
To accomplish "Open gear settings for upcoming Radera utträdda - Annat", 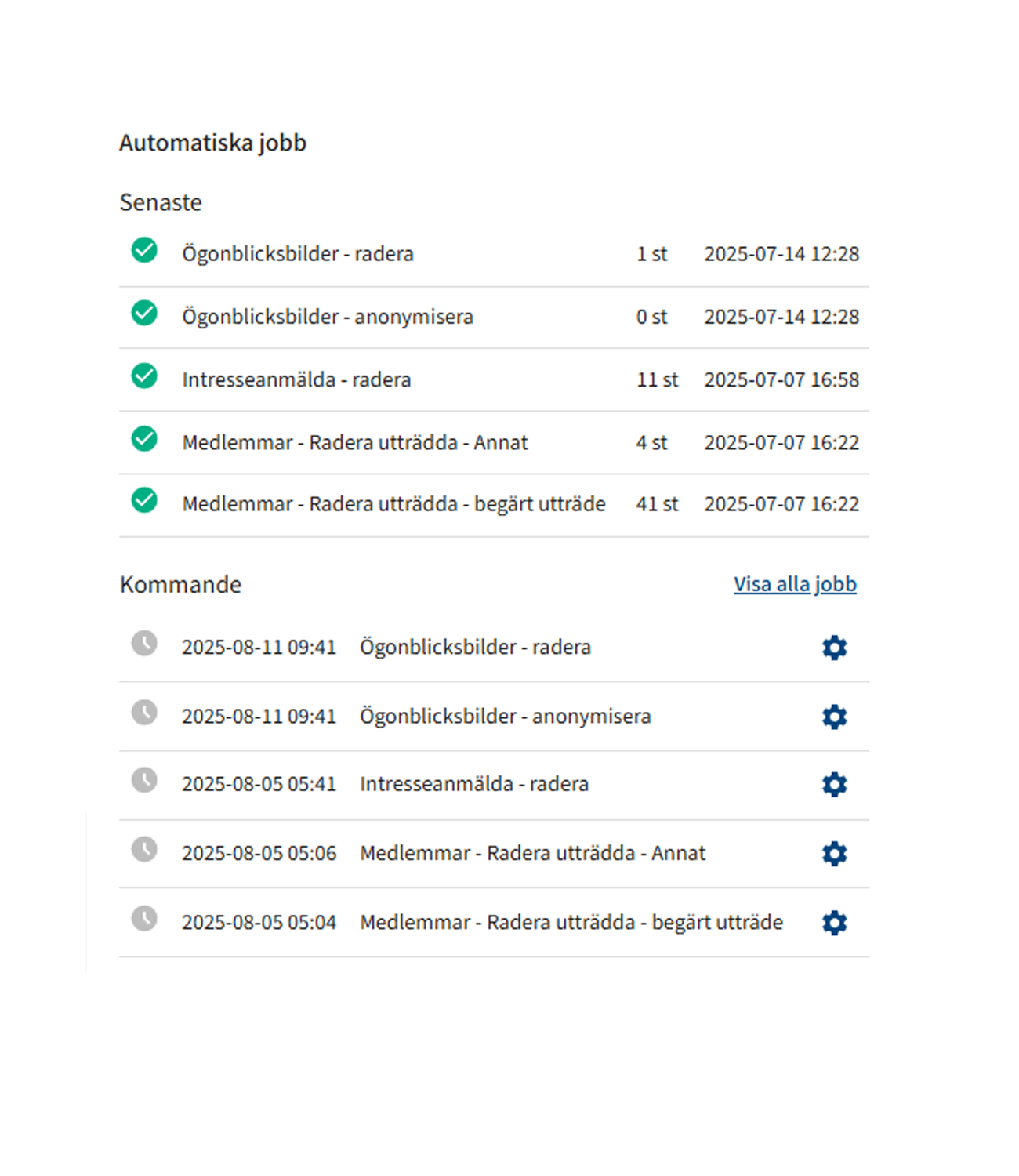I will (834, 853).
